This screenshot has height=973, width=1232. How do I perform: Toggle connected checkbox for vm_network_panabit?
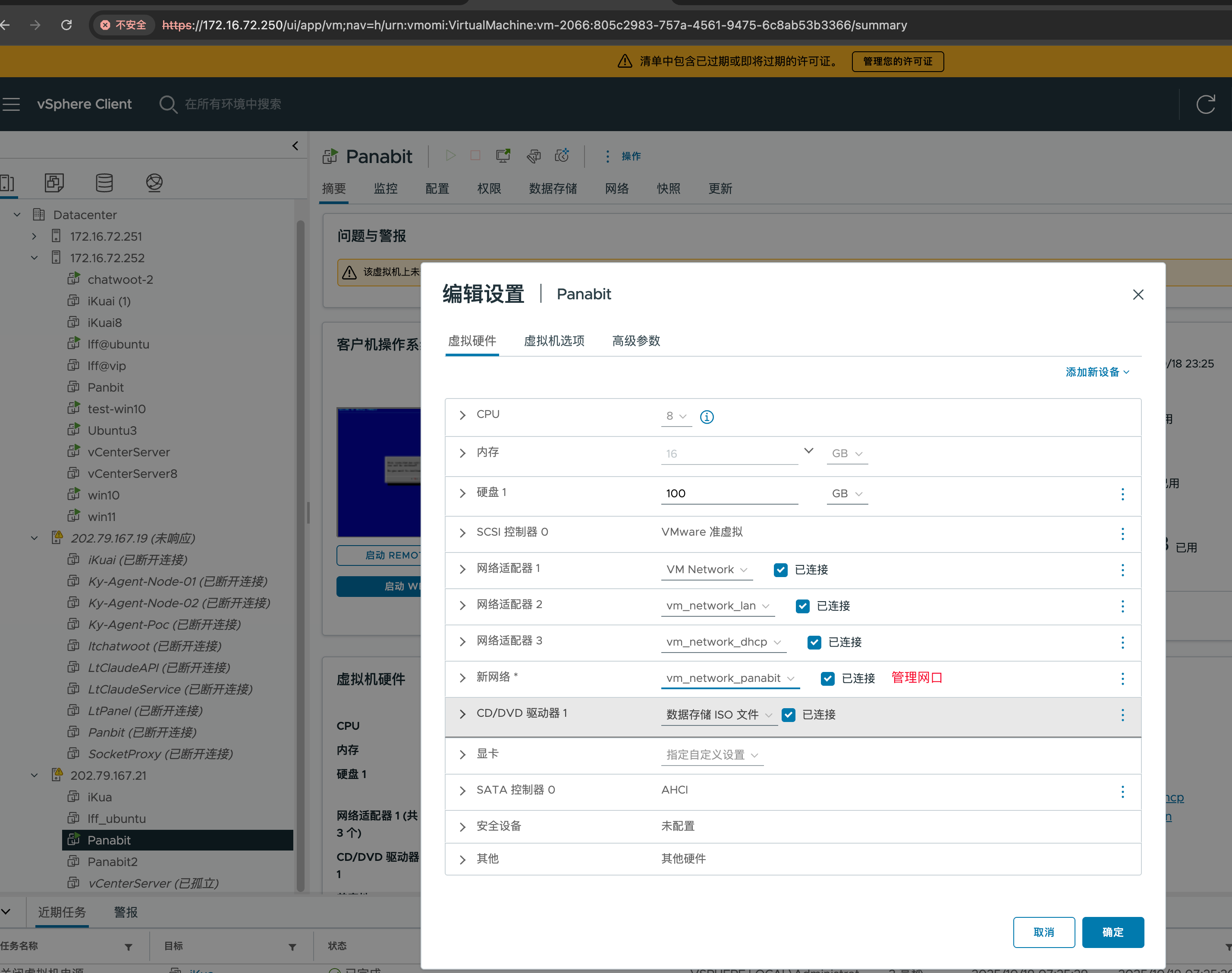coord(827,678)
